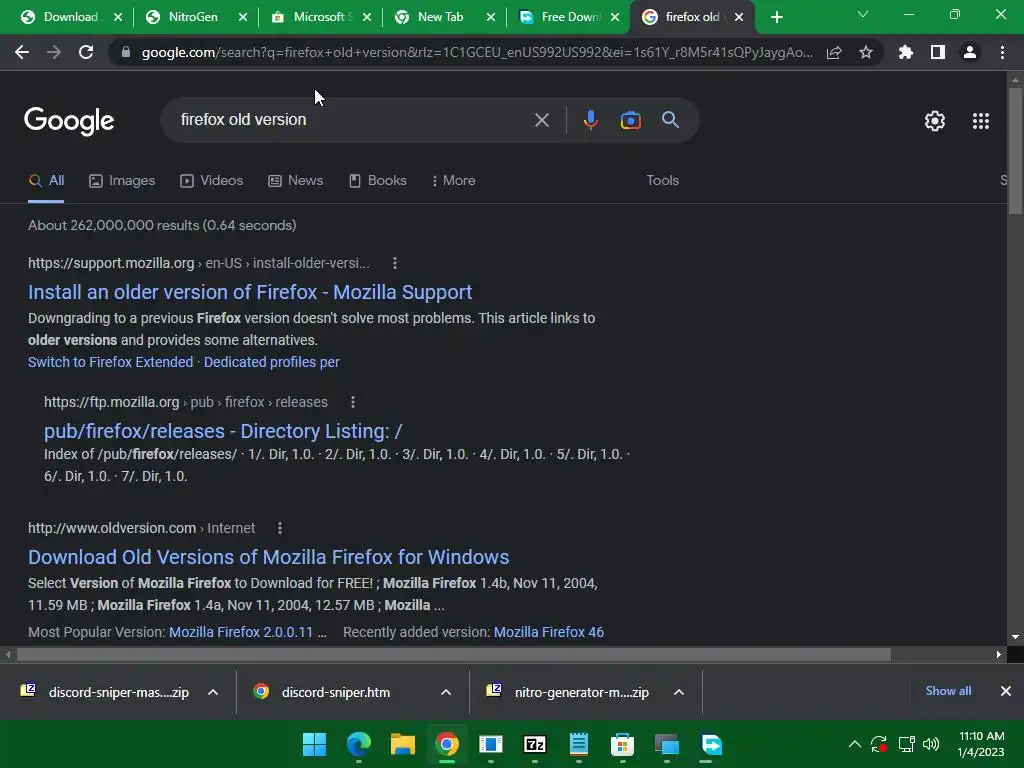
Task: Open the Chrome profile icon
Action: (970, 52)
